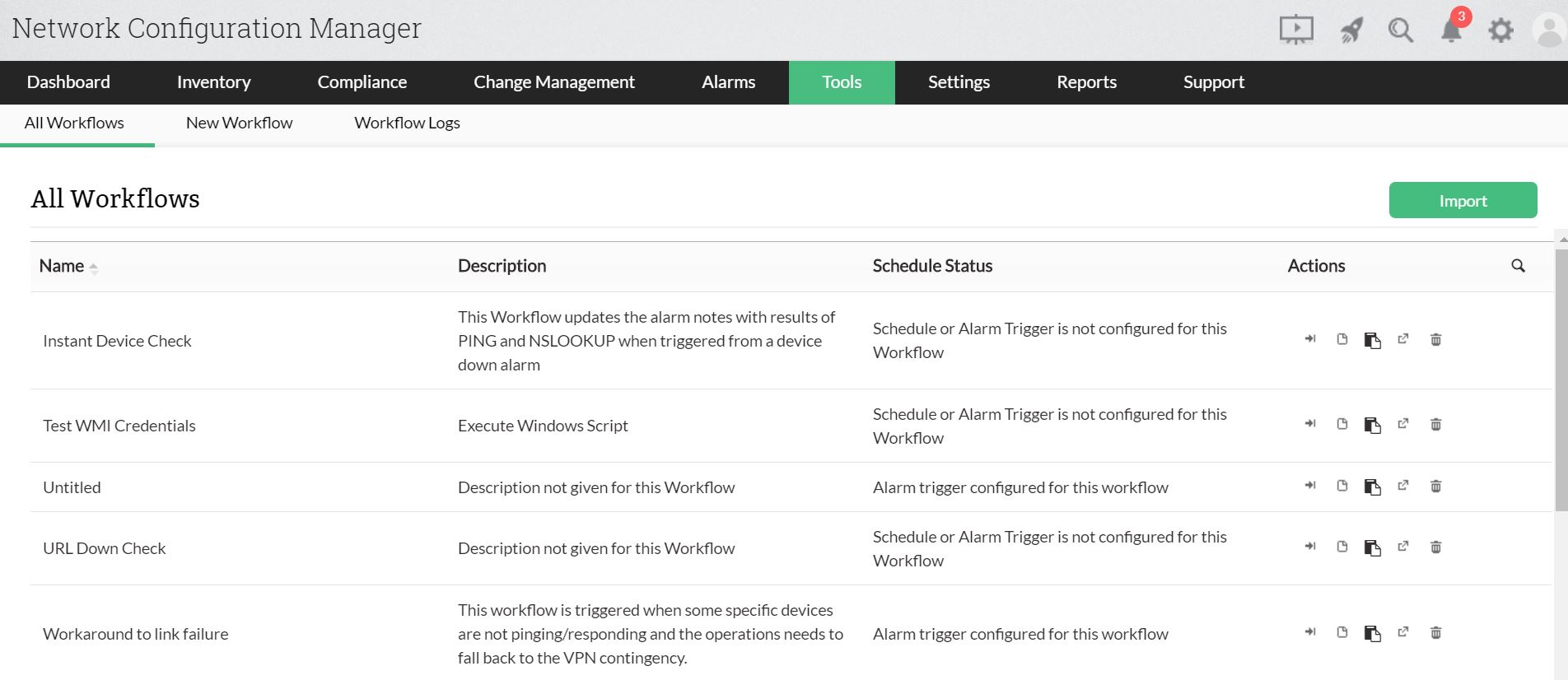This screenshot has width=1568, height=680.
Task: Copy the Instant Device Check workflow
Action: [x=1373, y=339]
